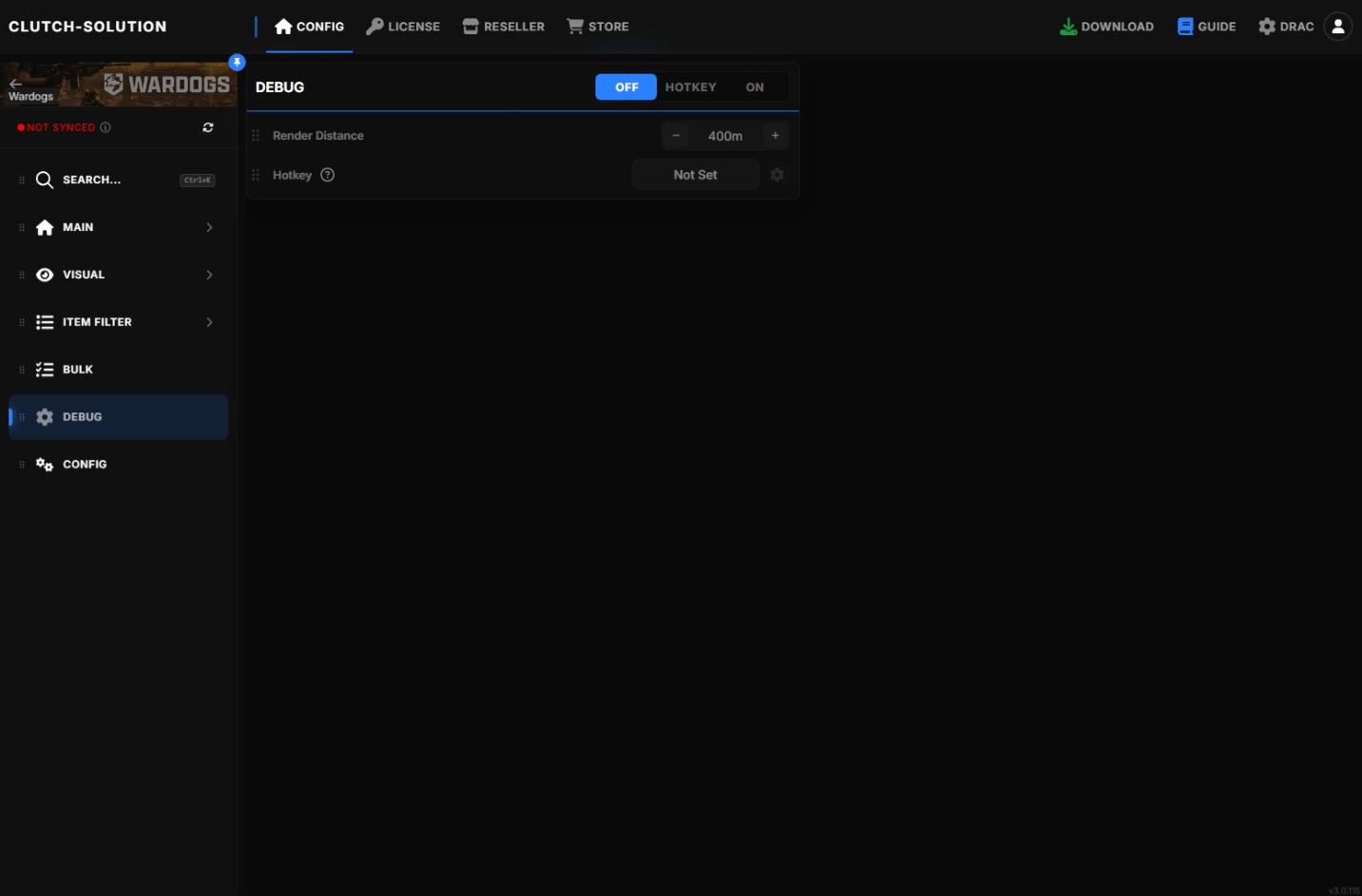
Task: Click the Visual eye icon
Action: click(45, 275)
